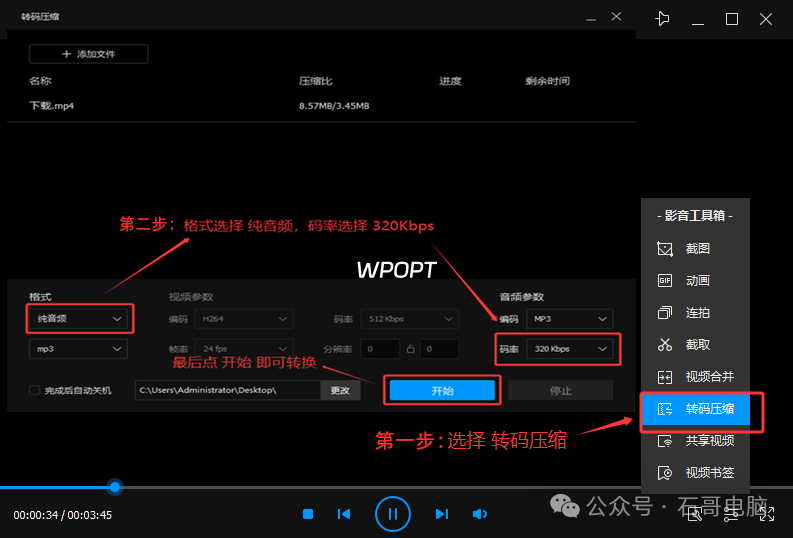Screen dimensions: 793x538
Task: Click the stop playback square icon
Action: coord(308,514)
